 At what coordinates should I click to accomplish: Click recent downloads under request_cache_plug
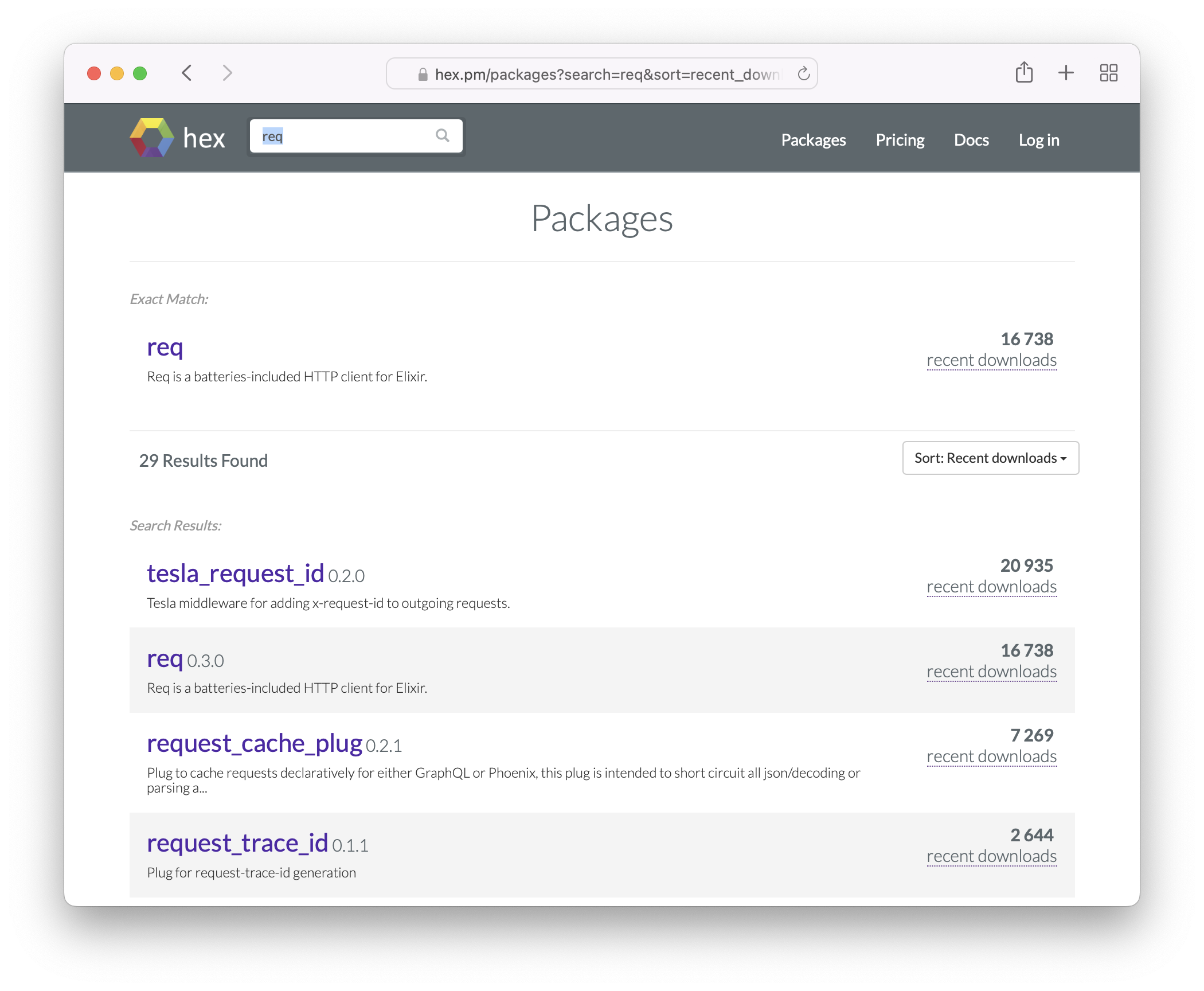991,756
